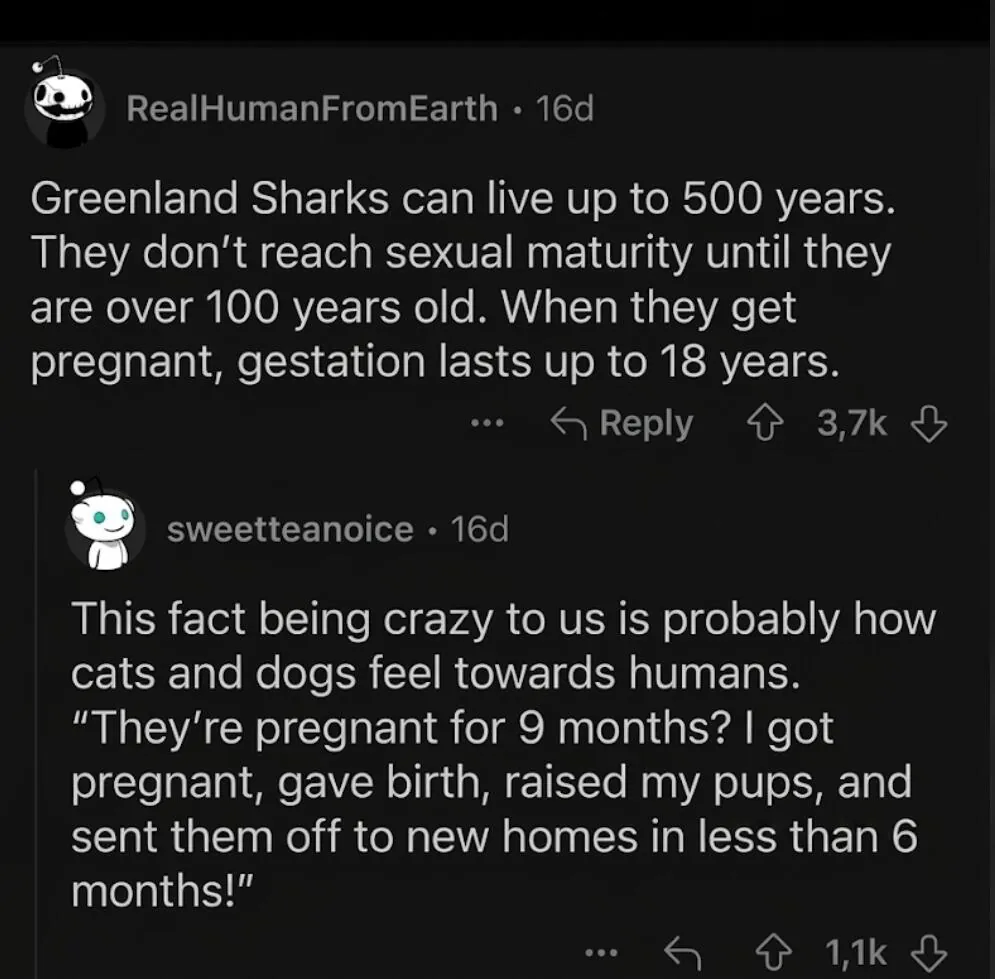995x979 pixels.
Task: Click the 1,1k vote score
Action: 855,953
